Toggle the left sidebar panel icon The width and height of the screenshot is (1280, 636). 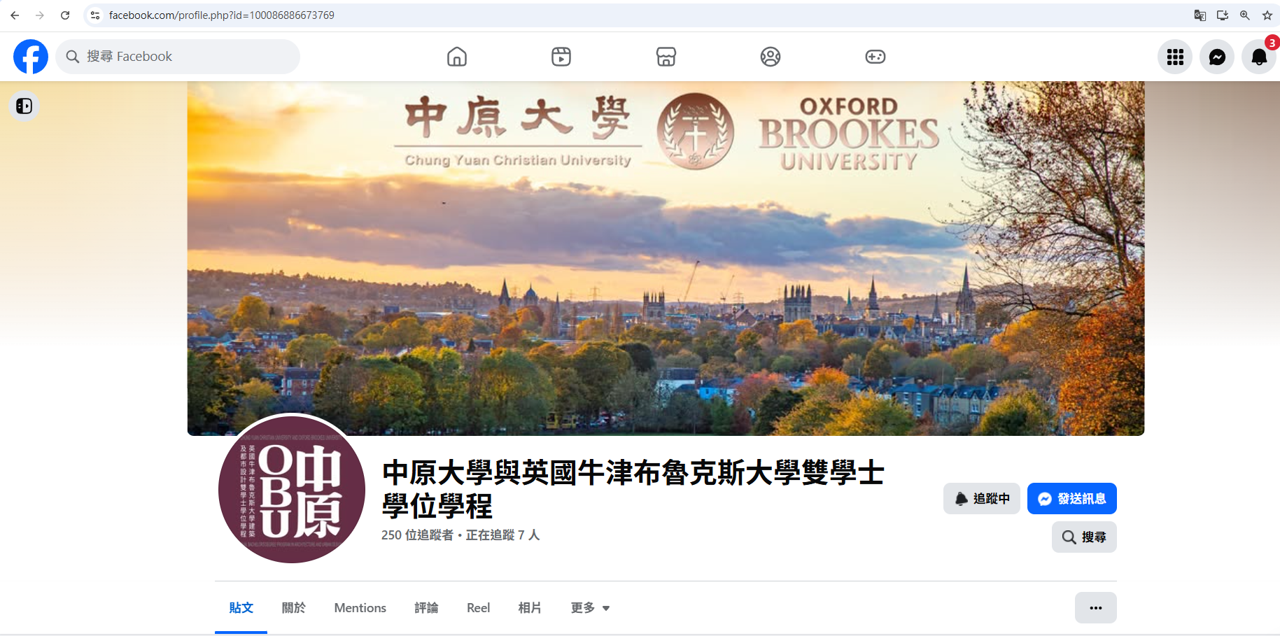coord(24,106)
